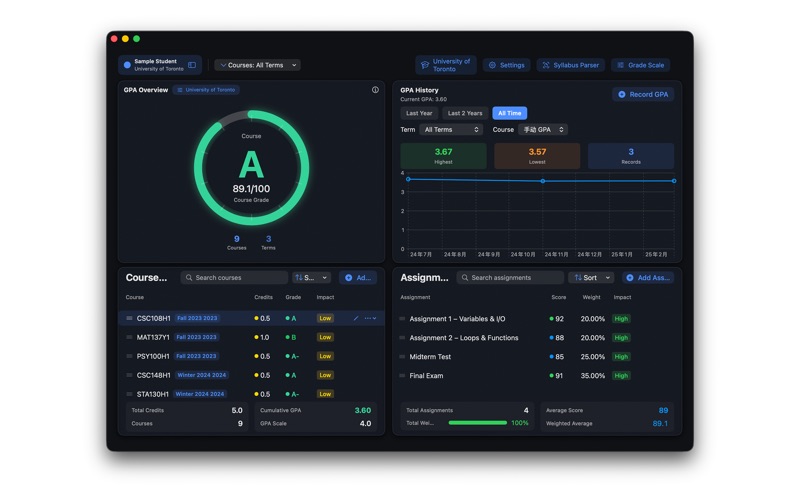This screenshot has height=500, width=800.
Task: Click the total weight progress bar
Action: pyautogui.click(x=478, y=423)
